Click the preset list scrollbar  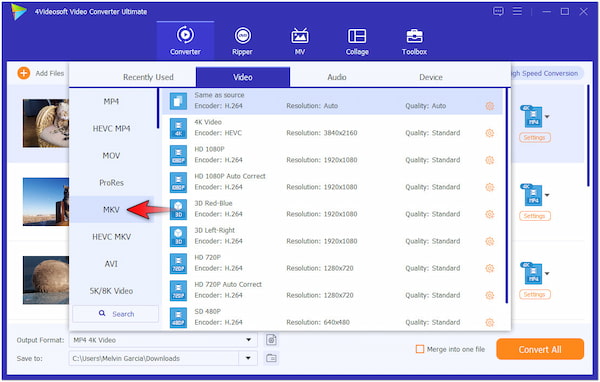pyautogui.click(x=507, y=195)
